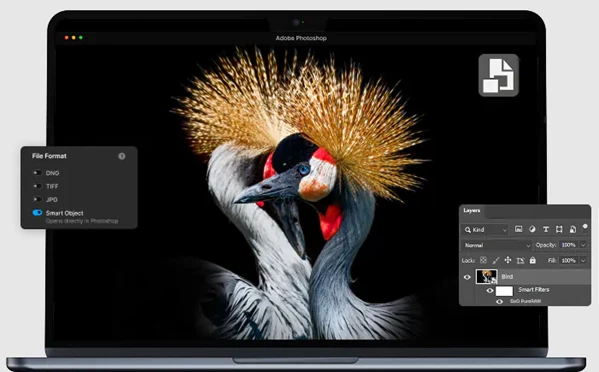Click the JPG label text
Image resolution: width=599 pixels, height=372 pixels.
pyautogui.click(x=52, y=199)
